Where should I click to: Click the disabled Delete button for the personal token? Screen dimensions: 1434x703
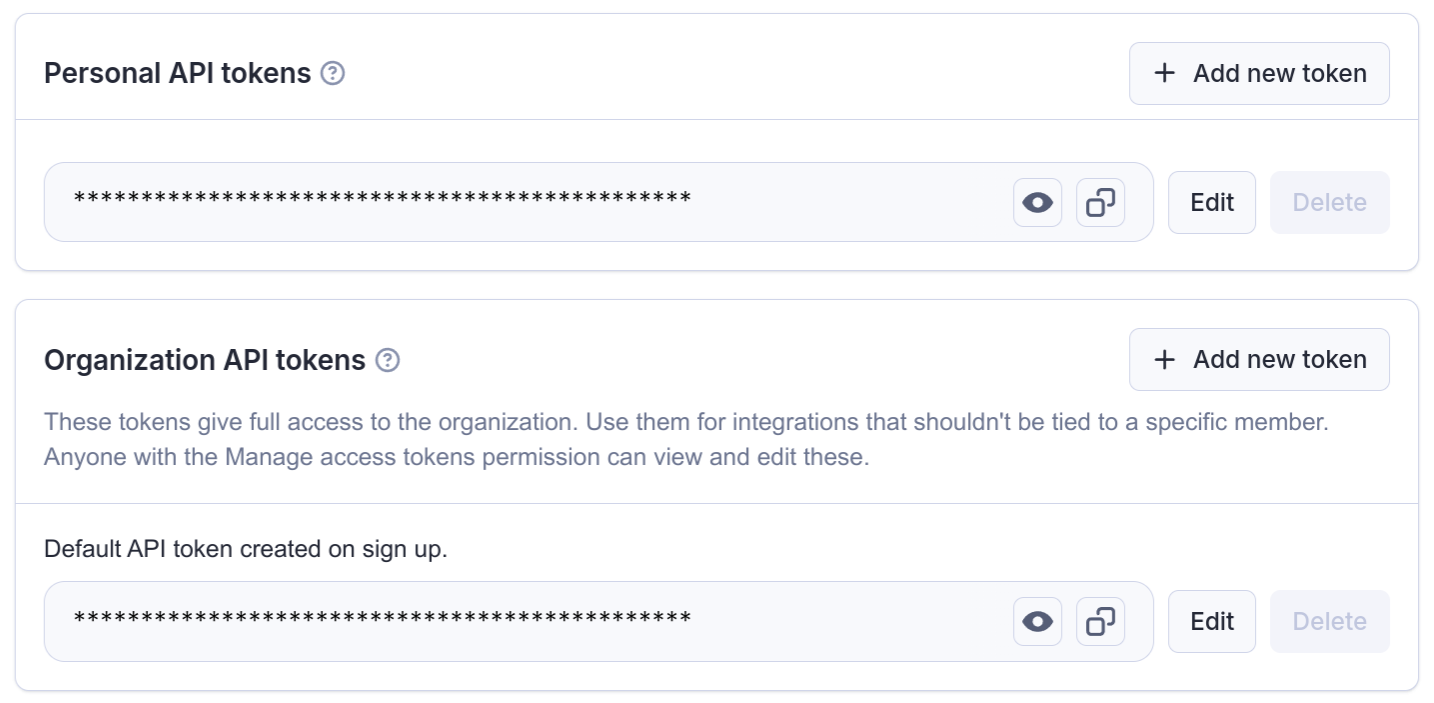1329,202
